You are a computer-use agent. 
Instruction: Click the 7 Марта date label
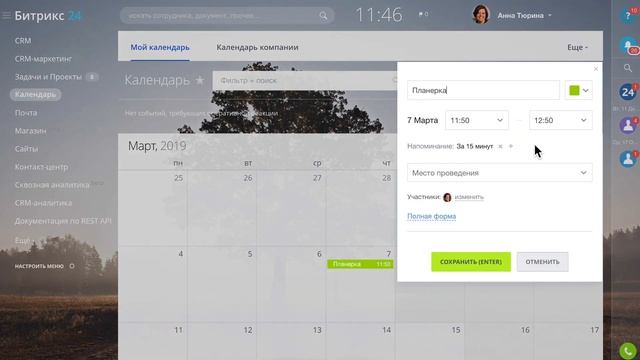422,120
